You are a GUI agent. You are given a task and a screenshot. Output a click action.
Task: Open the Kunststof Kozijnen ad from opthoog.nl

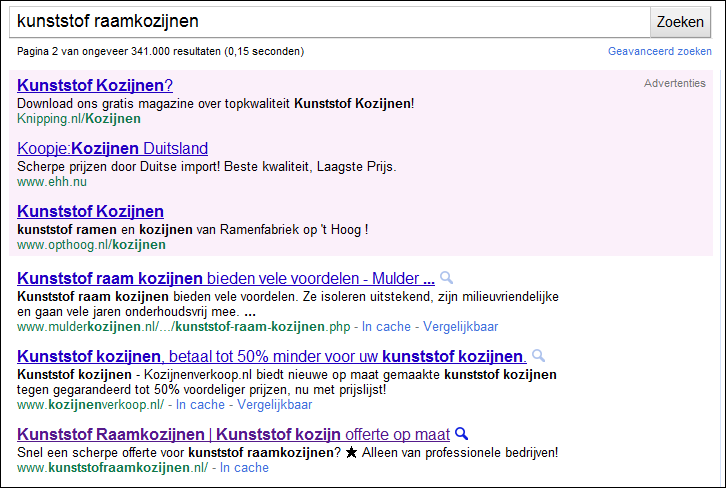click(90, 211)
